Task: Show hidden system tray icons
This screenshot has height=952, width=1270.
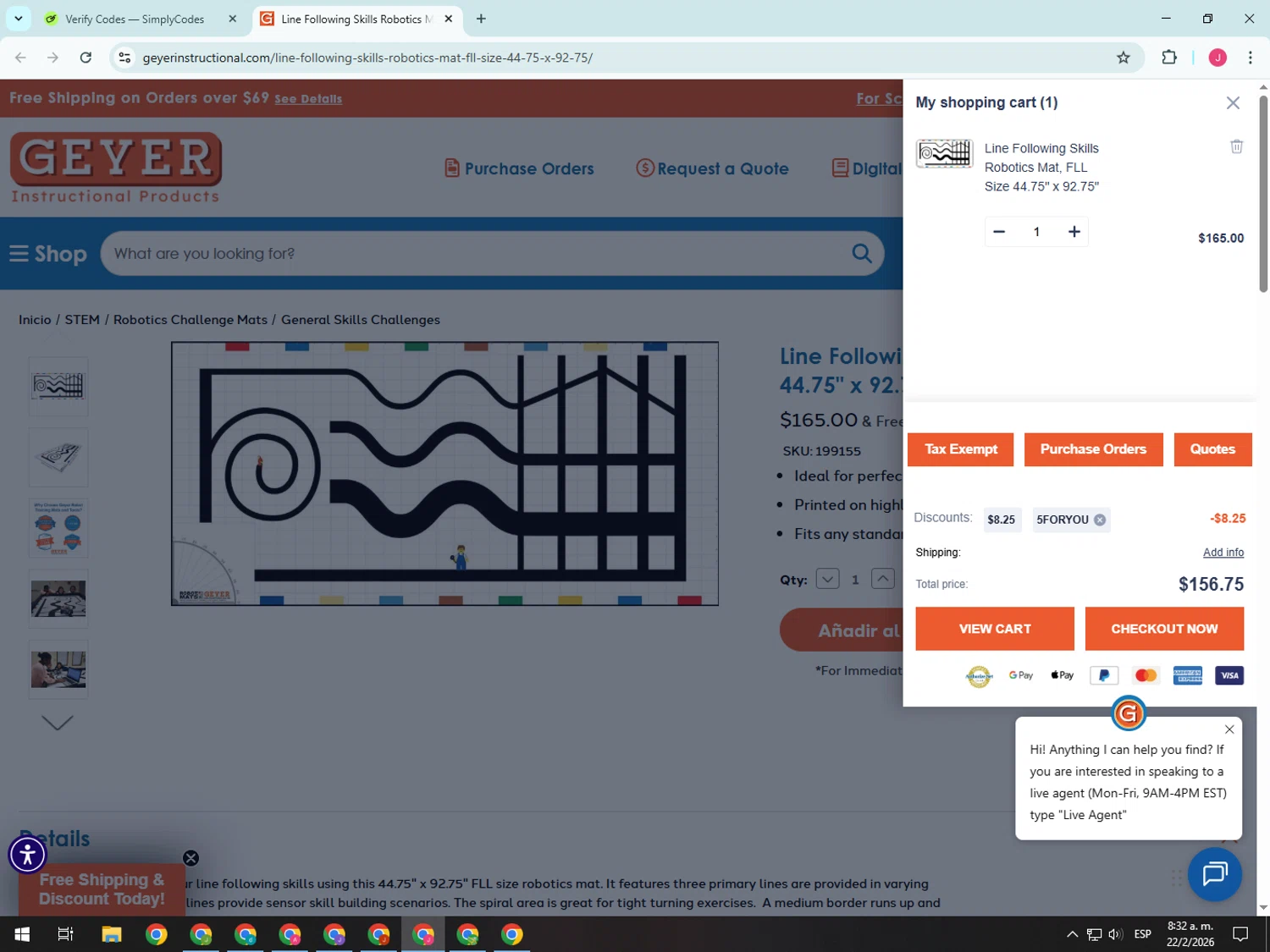Action: click(x=1072, y=934)
